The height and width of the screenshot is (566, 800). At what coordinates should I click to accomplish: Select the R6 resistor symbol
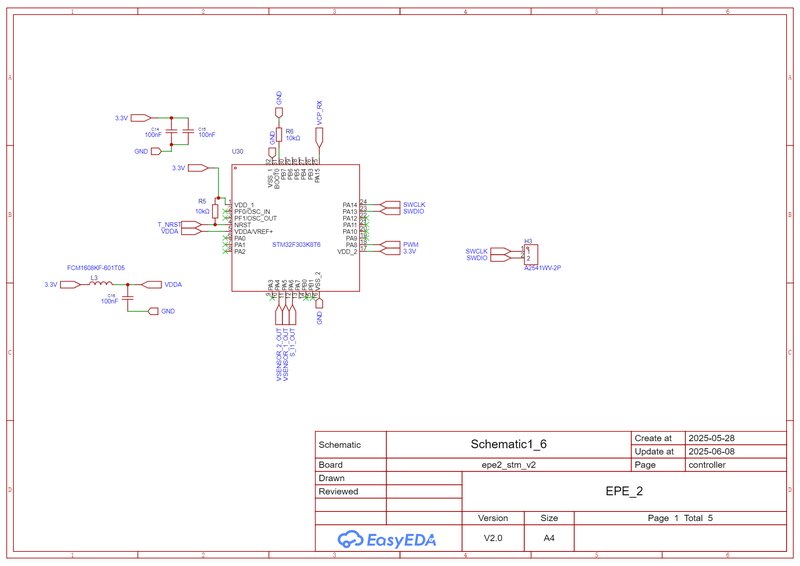tap(279, 134)
